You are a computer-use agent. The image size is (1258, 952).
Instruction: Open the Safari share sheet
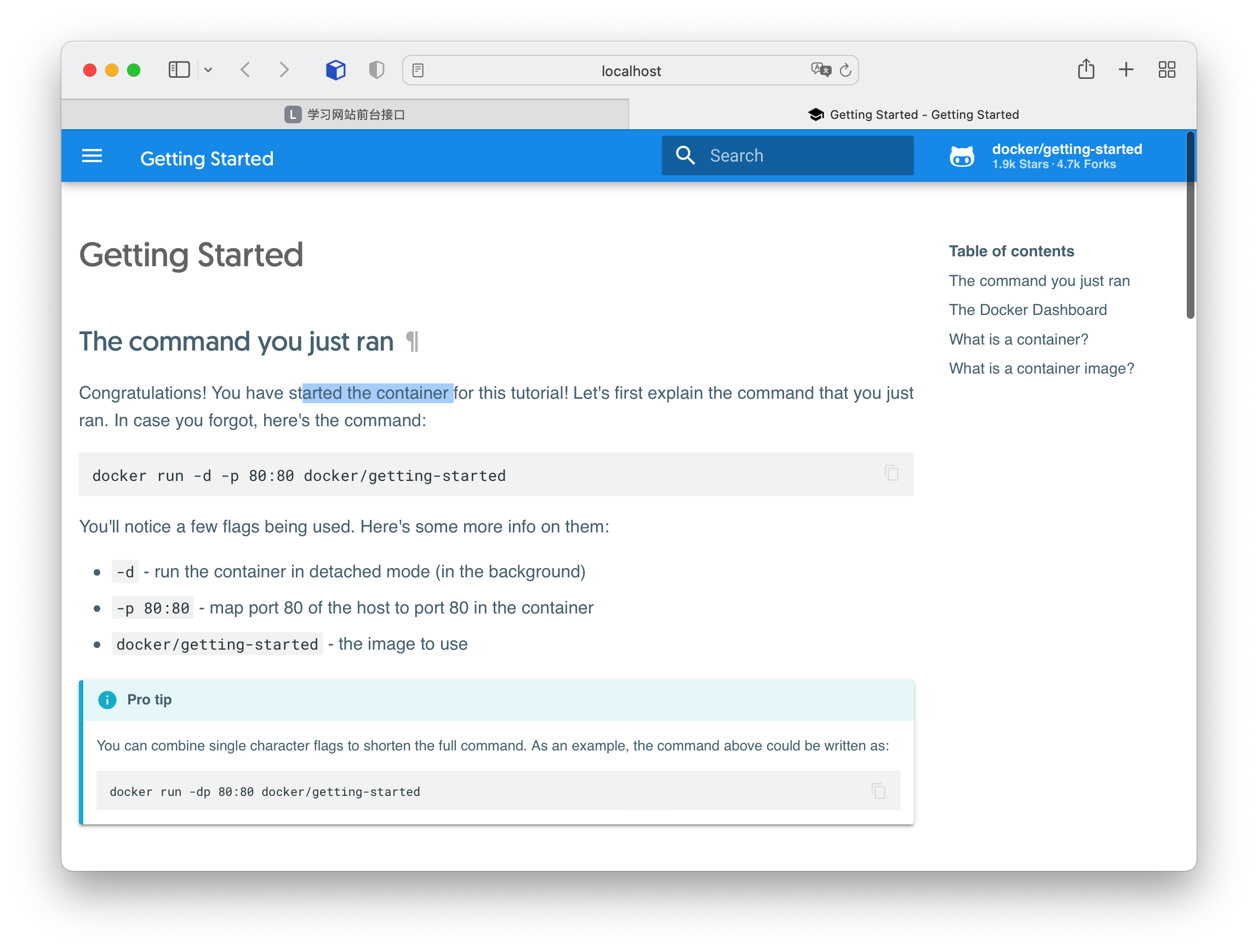[1085, 70]
